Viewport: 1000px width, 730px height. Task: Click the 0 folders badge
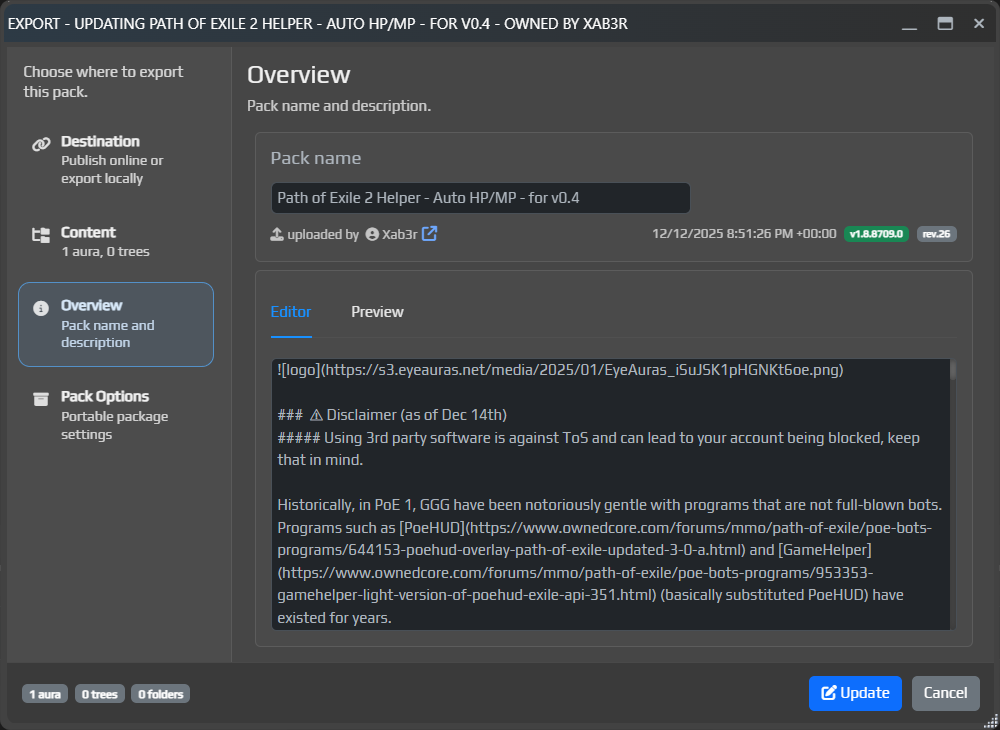[160, 693]
